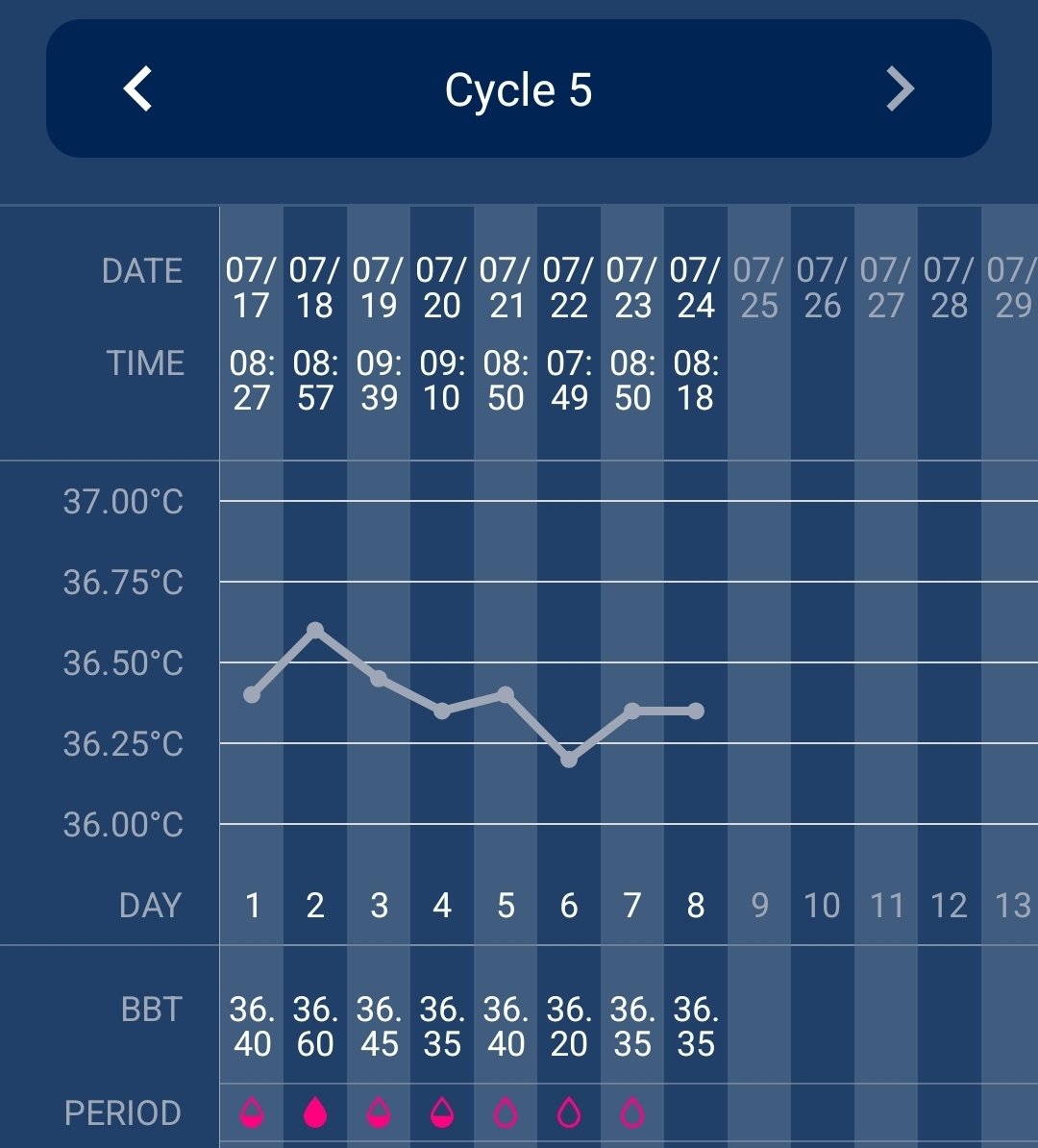Select the 07/24 date column header

coord(696,287)
